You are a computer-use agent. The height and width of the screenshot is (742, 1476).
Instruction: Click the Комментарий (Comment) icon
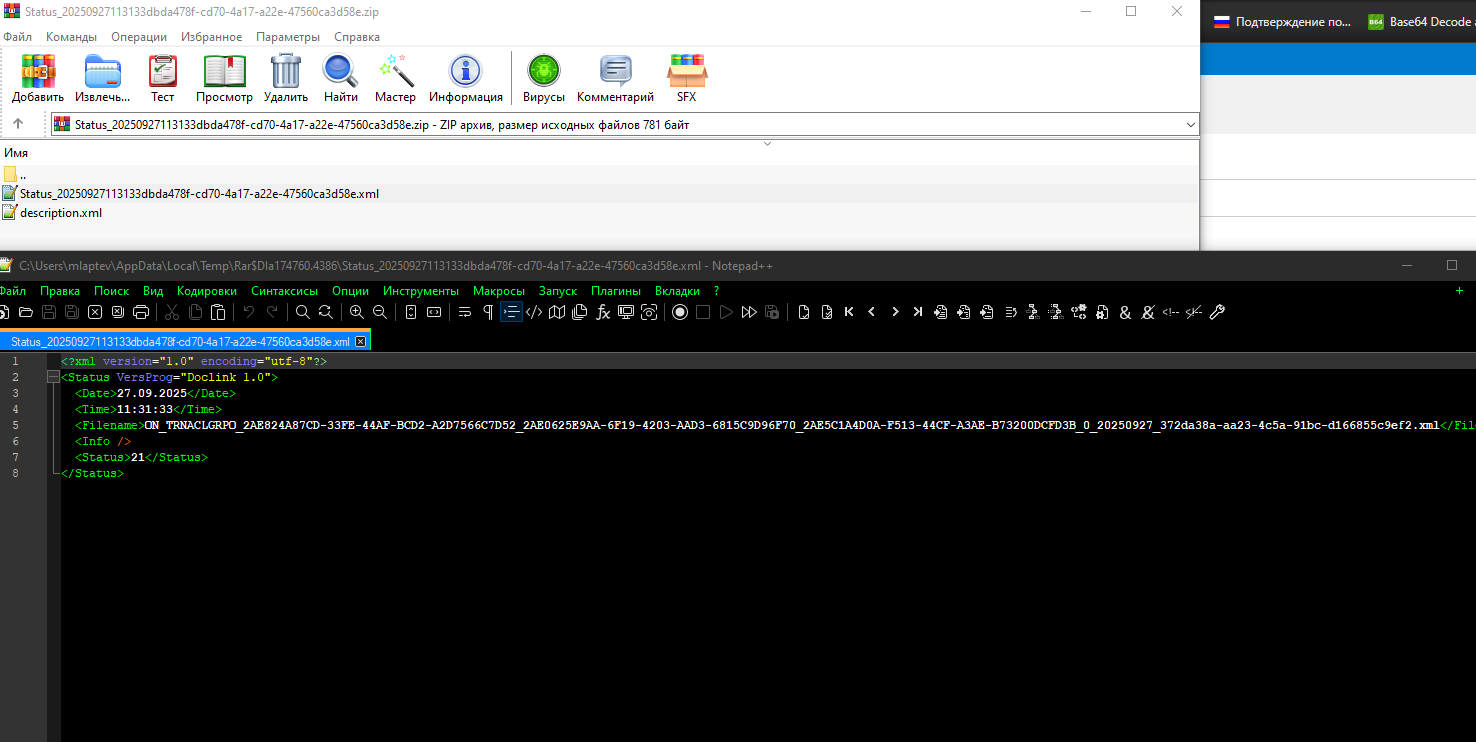pyautogui.click(x=615, y=78)
